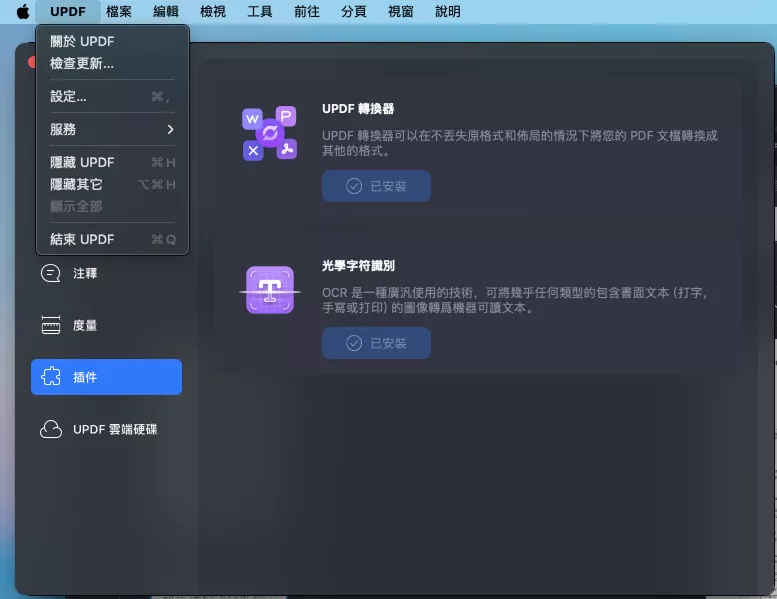Screen dimensions: 777x599
Task: Click the checkmark icon in 轉換器 已安裝 button
Action: pos(354,186)
